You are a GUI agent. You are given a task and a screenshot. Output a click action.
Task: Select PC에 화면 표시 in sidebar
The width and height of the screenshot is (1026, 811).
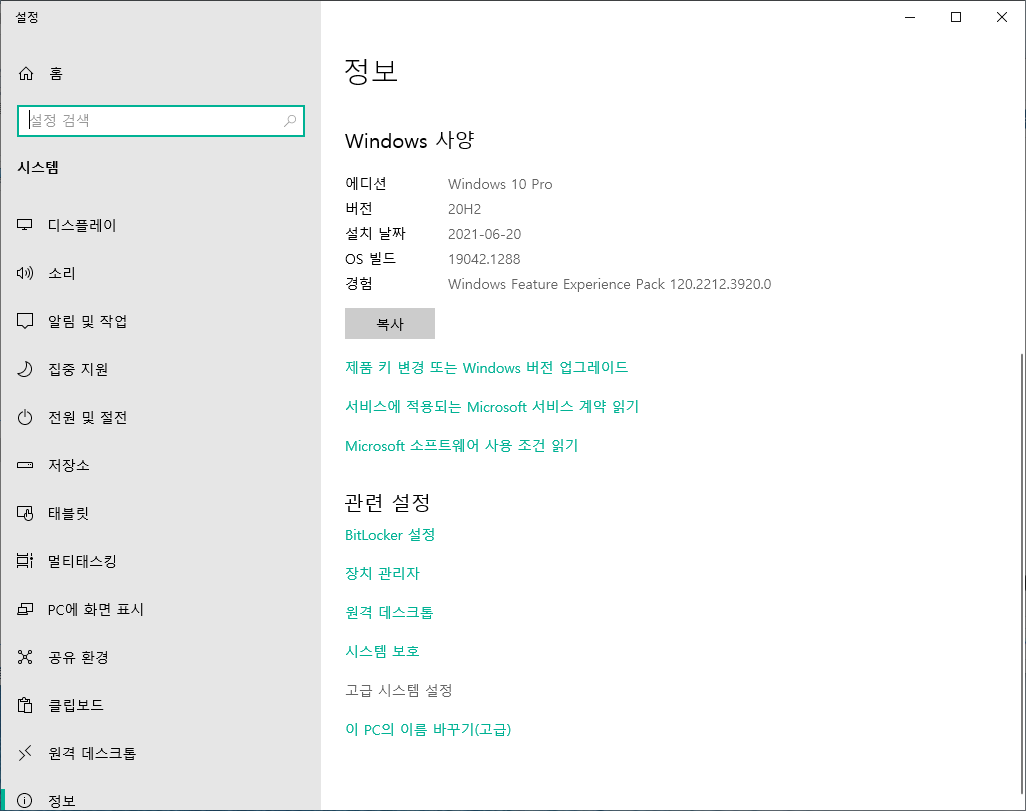[x=160, y=609]
